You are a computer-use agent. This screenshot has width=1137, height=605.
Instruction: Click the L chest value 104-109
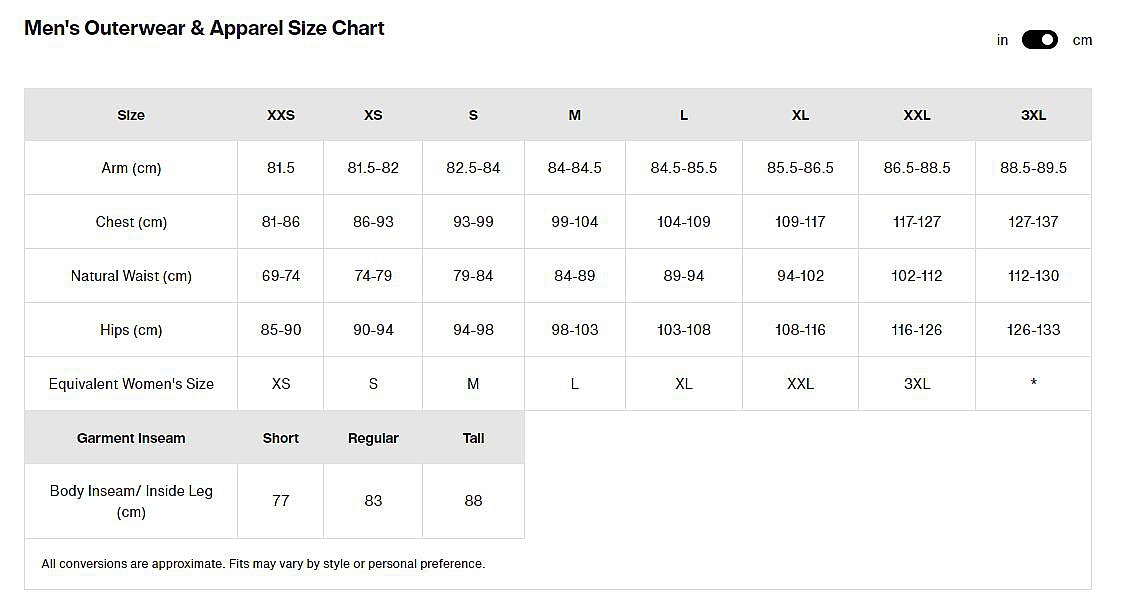click(x=684, y=222)
